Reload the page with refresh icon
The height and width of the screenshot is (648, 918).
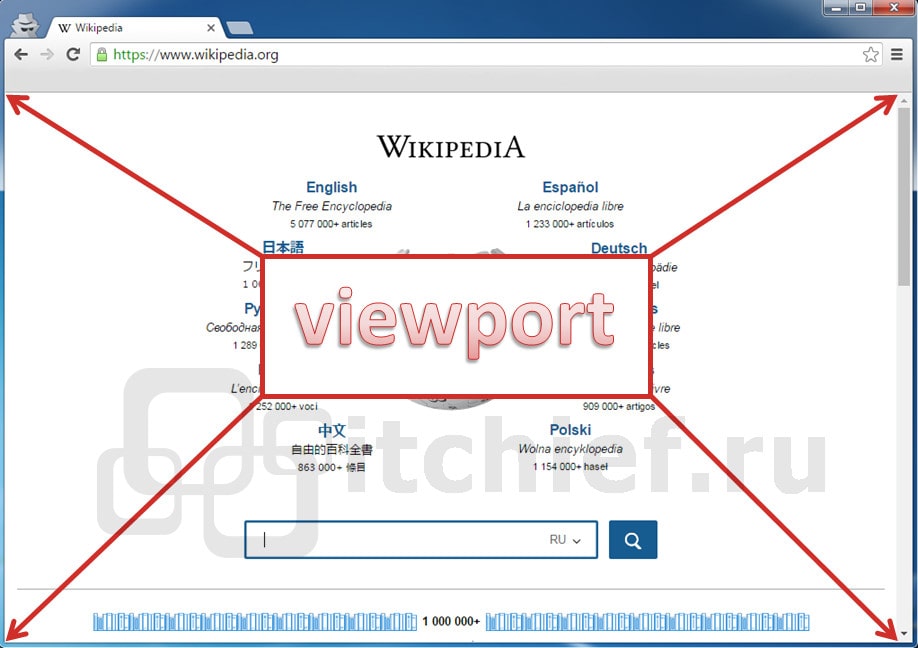click(x=73, y=55)
